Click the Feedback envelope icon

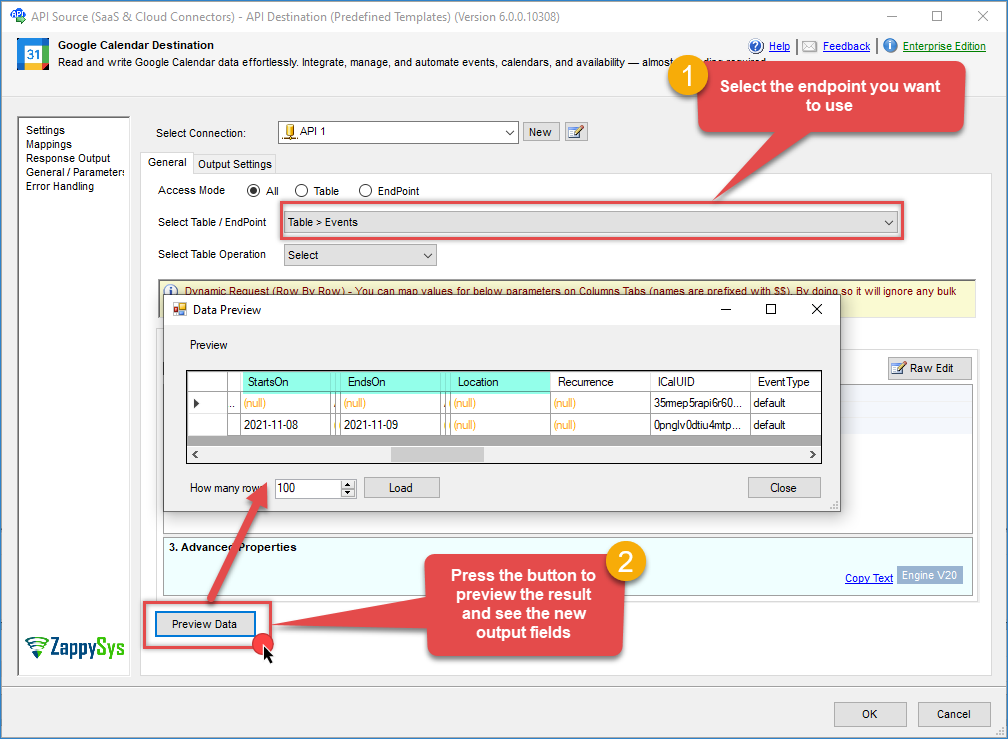810,46
